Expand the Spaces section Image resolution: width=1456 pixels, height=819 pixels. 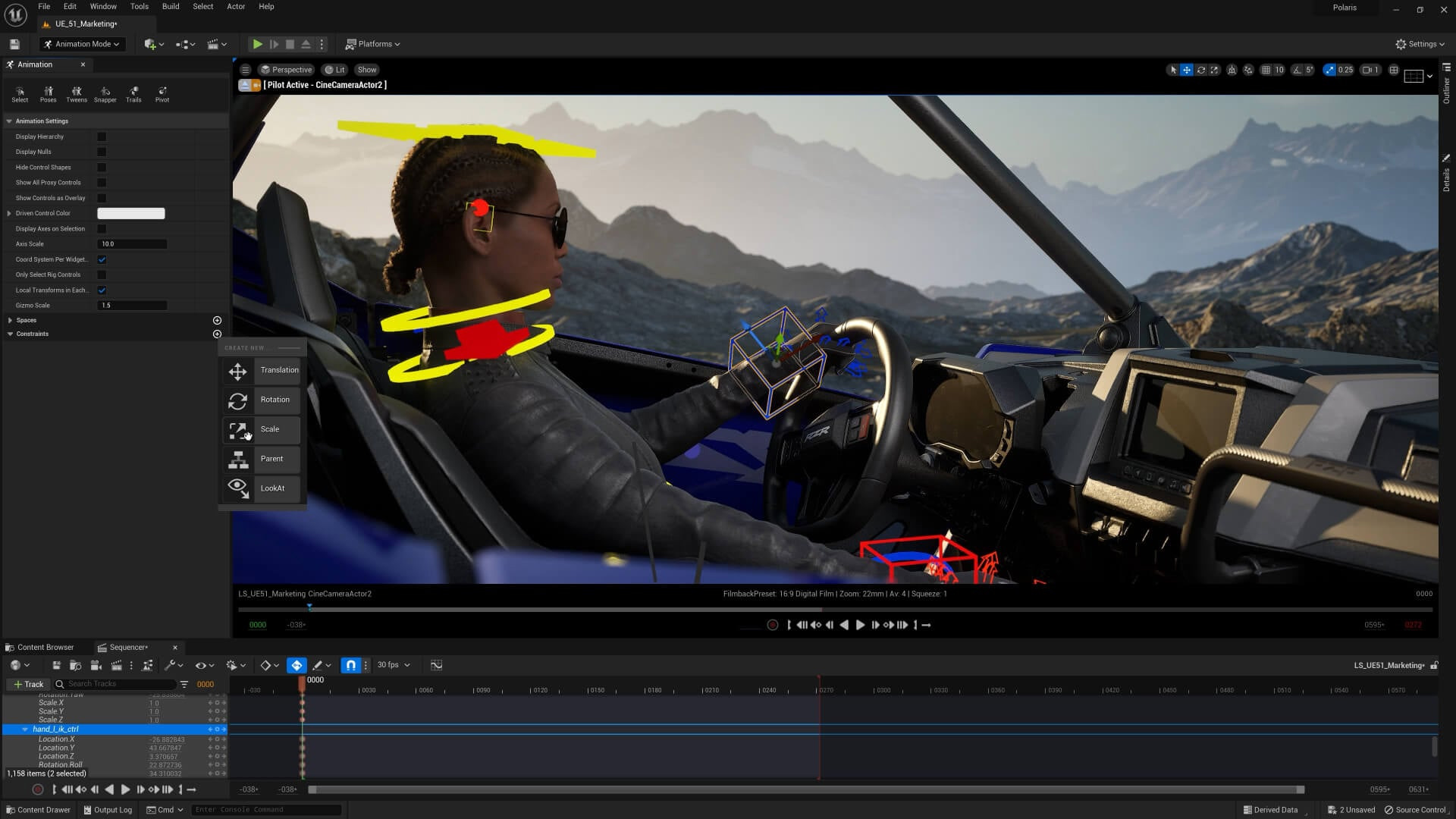[9, 320]
